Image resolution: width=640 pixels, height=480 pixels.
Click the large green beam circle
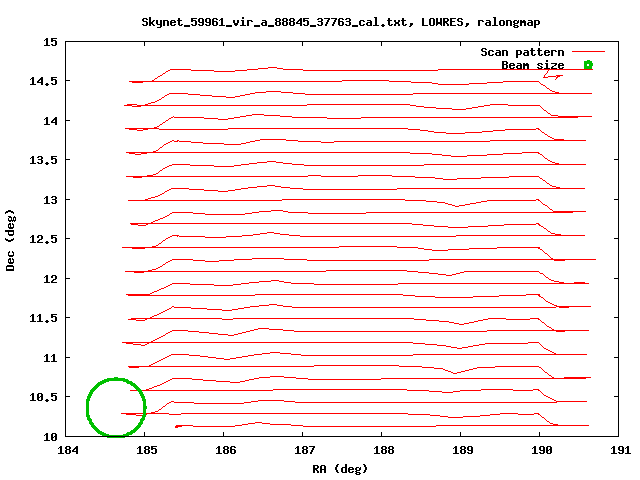[x=116, y=407]
